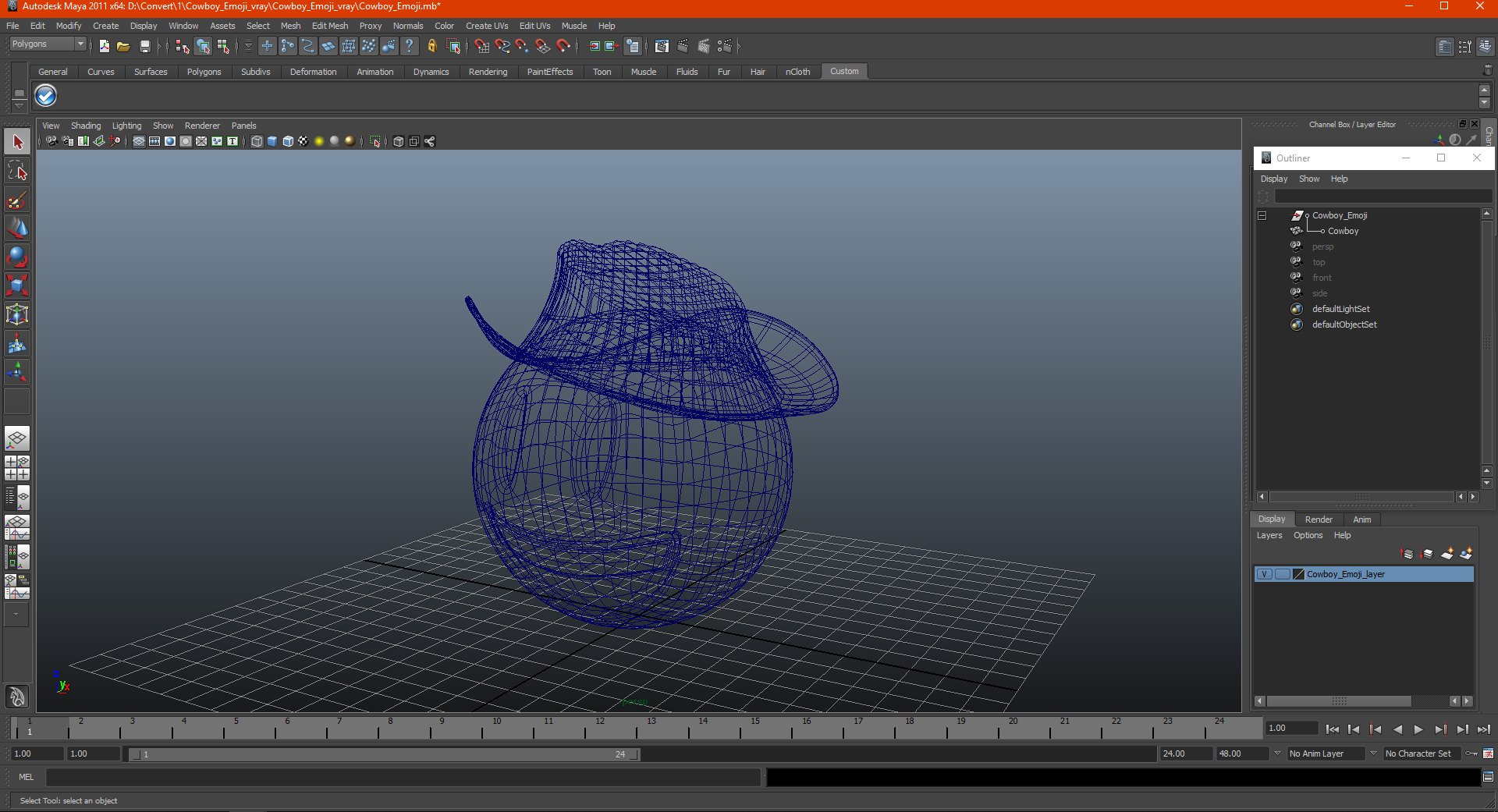Click the yellow Use All Lights icon
1498x812 pixels.
(x=319, y=141)
